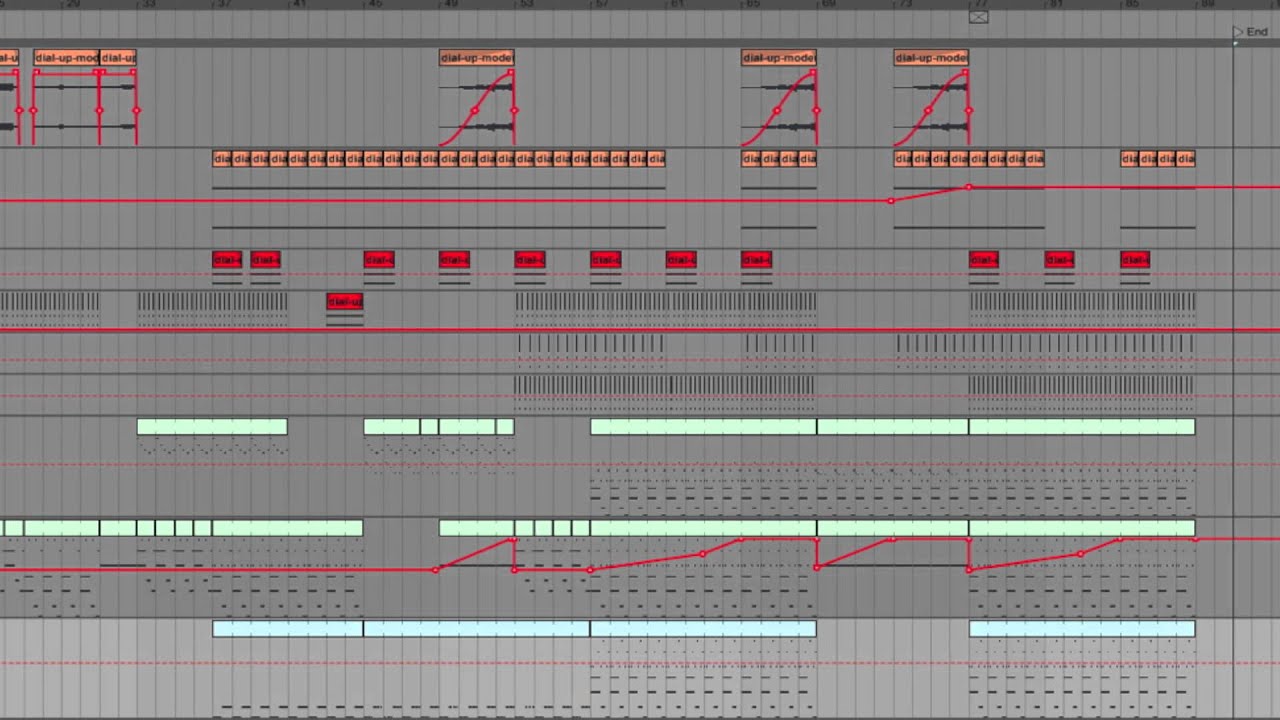This screenshot has height=720, width=1280.
Task: Click bar number 65 in the time ruler
Action: [751, 4]
